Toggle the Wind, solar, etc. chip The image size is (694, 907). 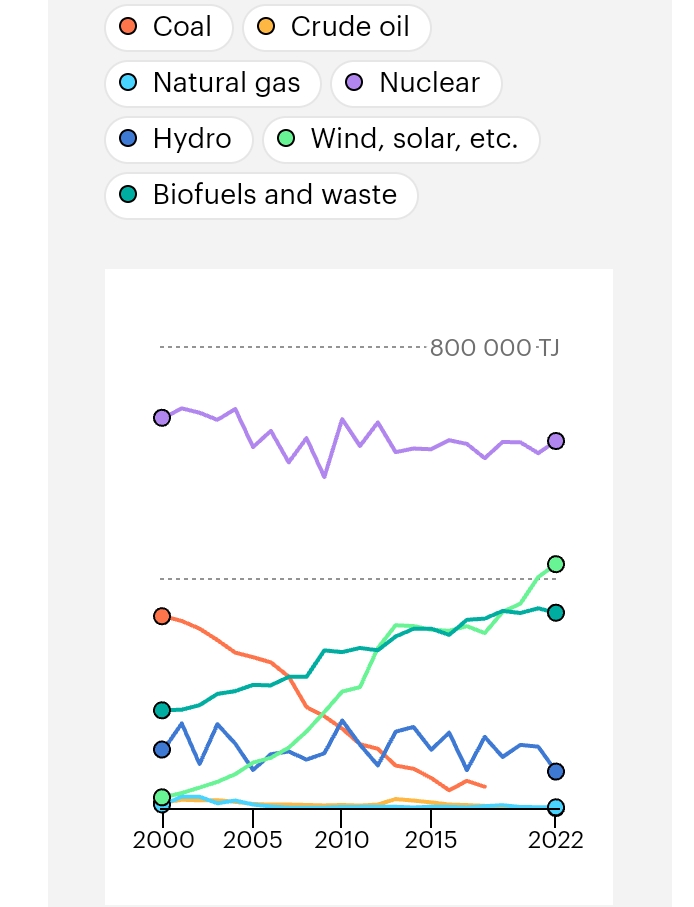pos(400,139)
